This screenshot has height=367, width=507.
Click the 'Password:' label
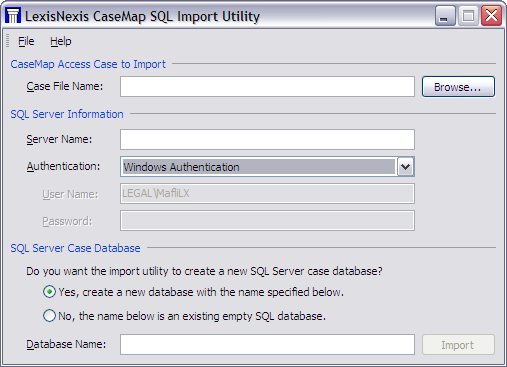tap(67, 221)
